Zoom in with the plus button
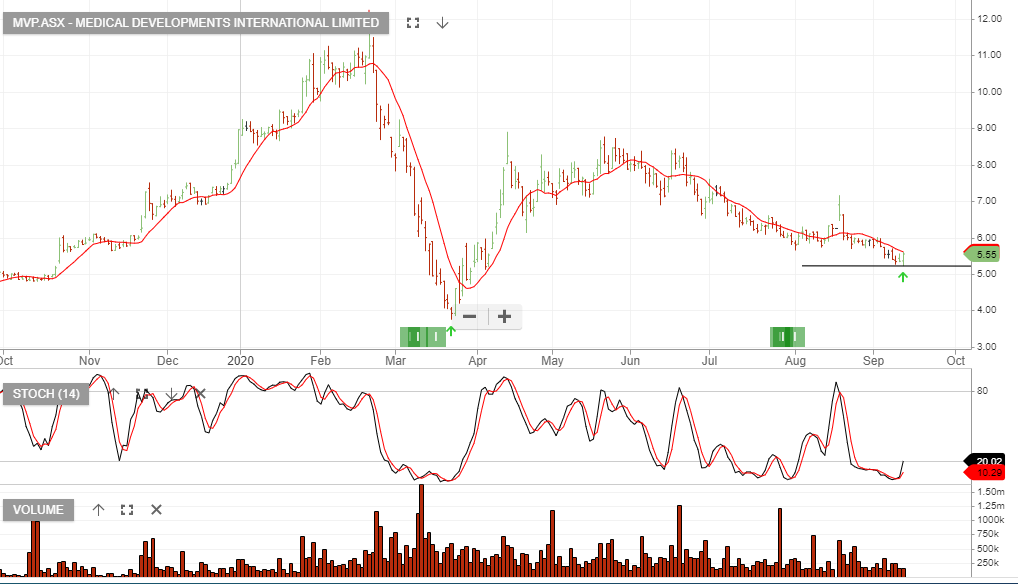 504,317
